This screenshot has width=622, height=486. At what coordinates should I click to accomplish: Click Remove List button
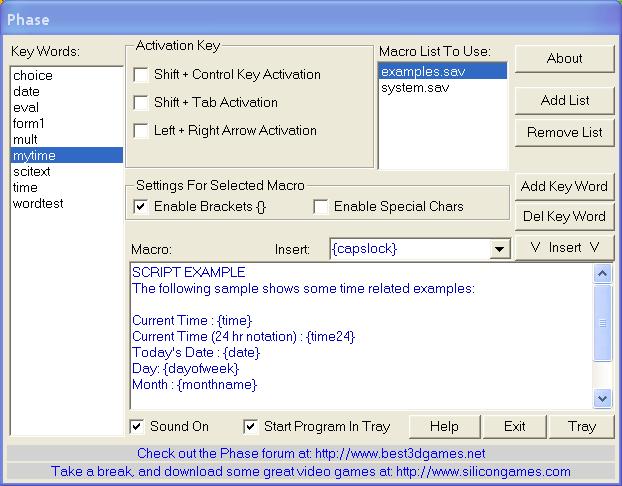[564, 133]
